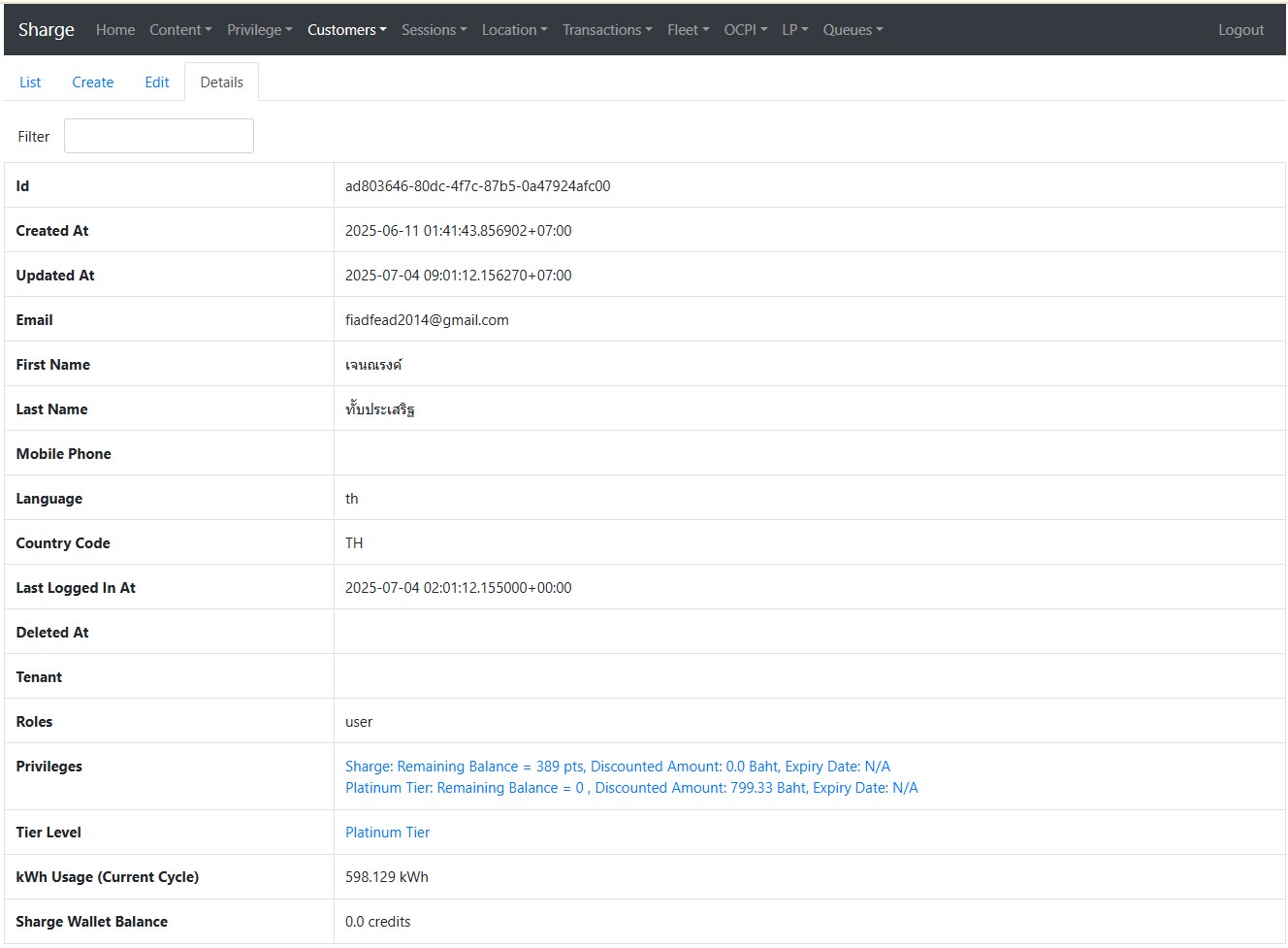Go to the Home page
Image resolution: width=1288 pixels, height=948 pixels.
tap(115, 30)
